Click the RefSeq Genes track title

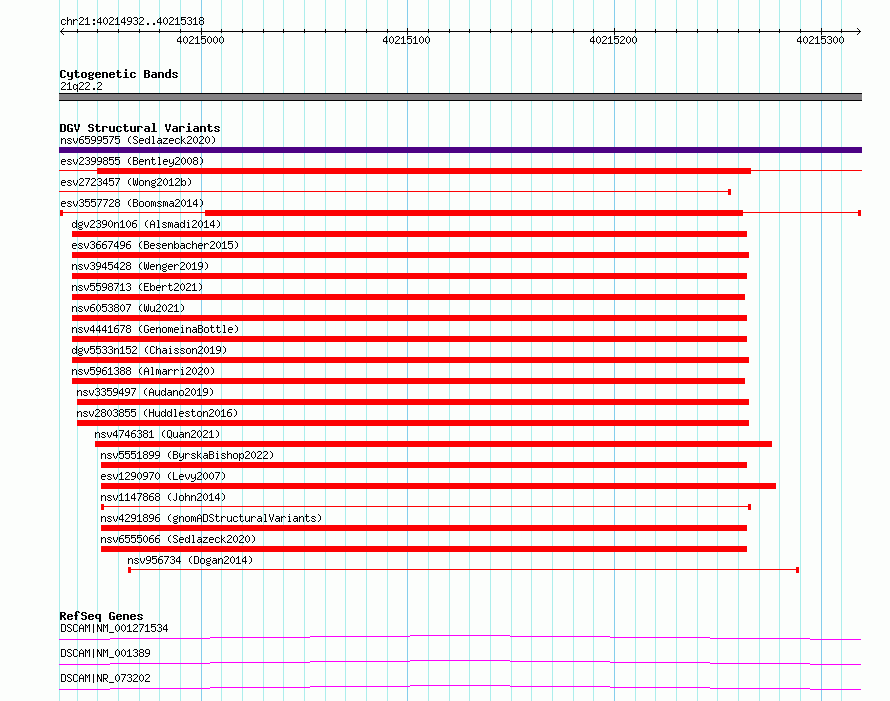[x=101, y=616]
